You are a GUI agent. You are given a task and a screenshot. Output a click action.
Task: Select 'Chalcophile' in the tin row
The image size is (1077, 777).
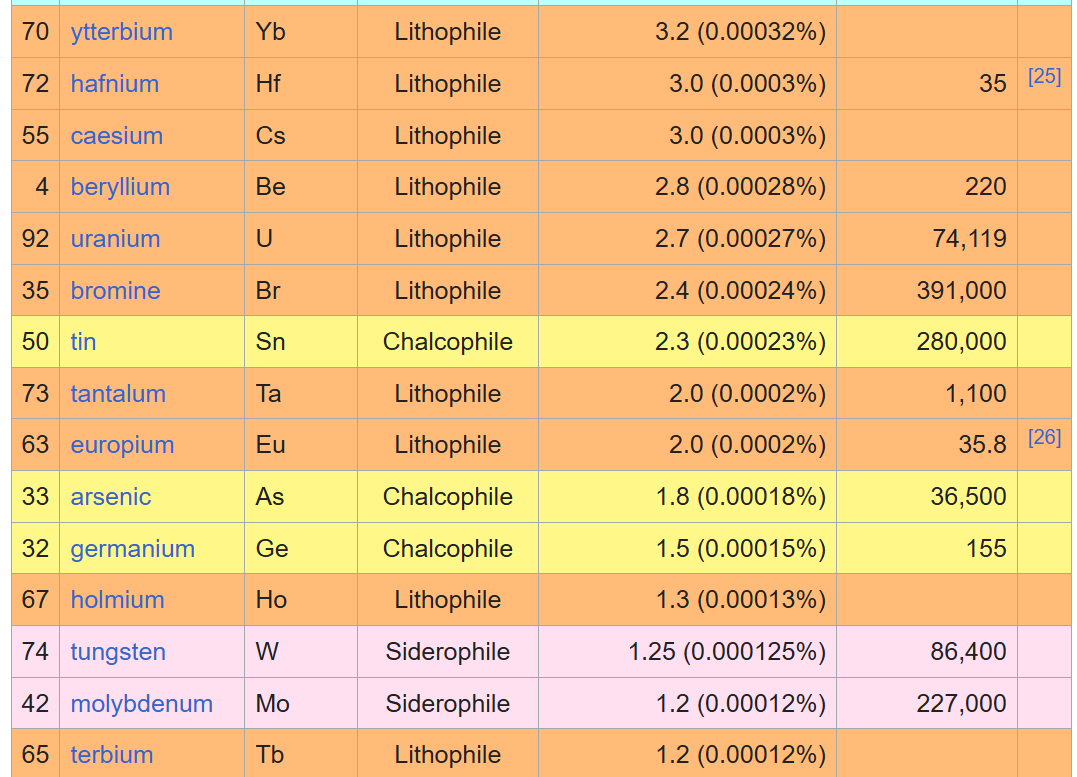448,341
